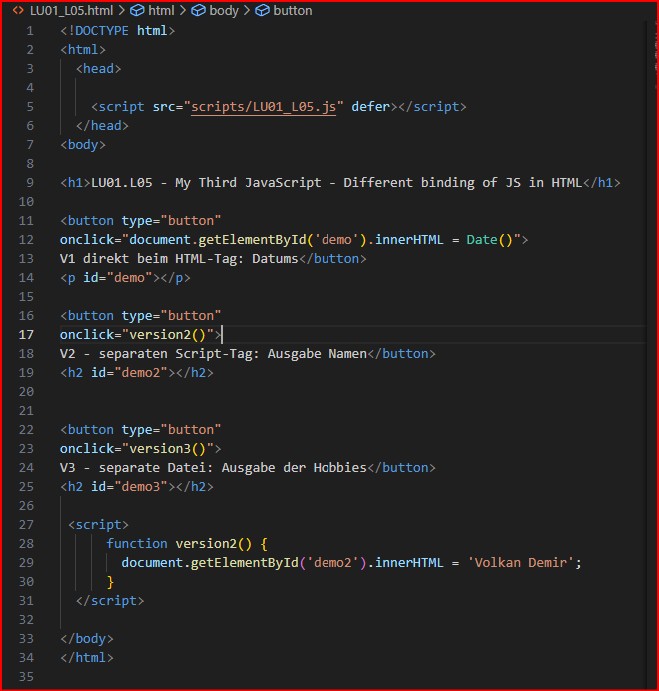Click '<button type="button"' on line 11

[x=141, y=220]
